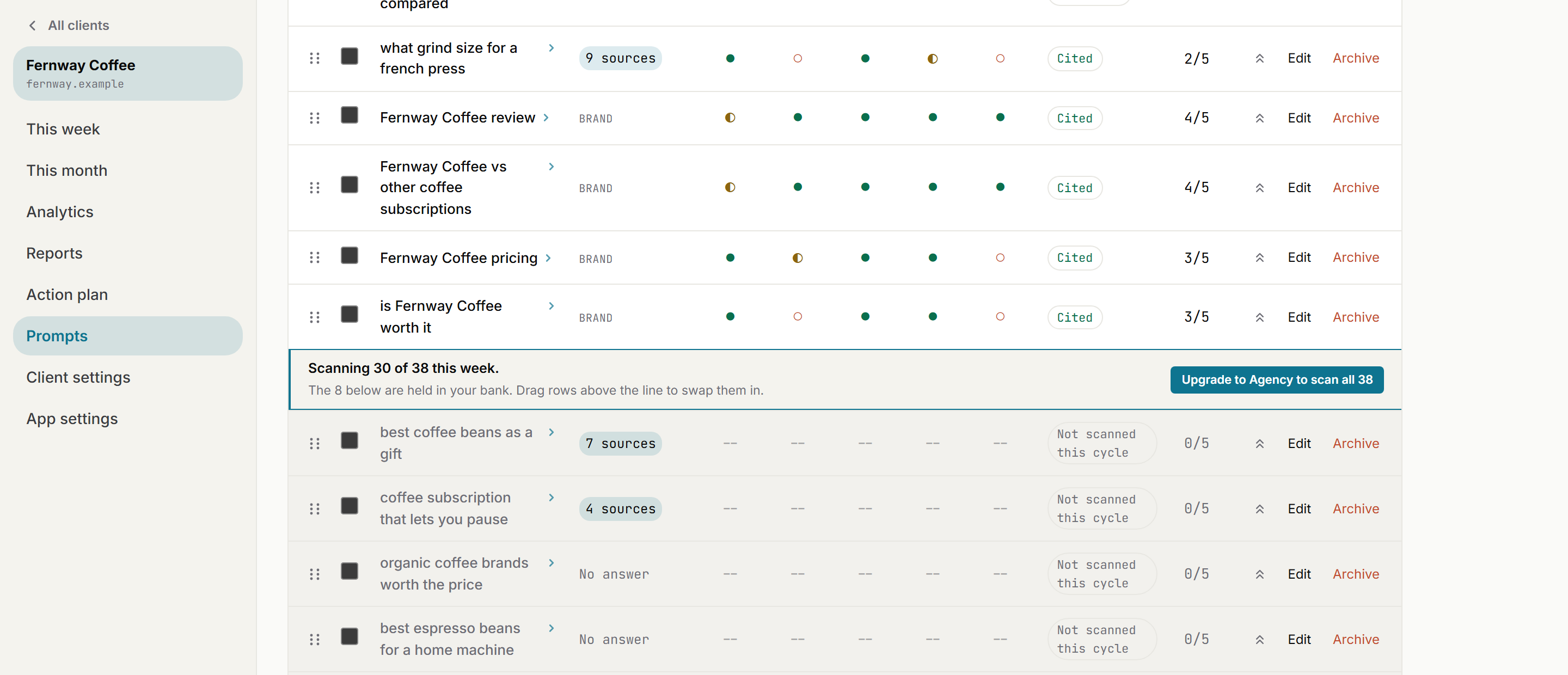Expand the french press grind size prompt
1568x675 pixels.
click(551, 47)
